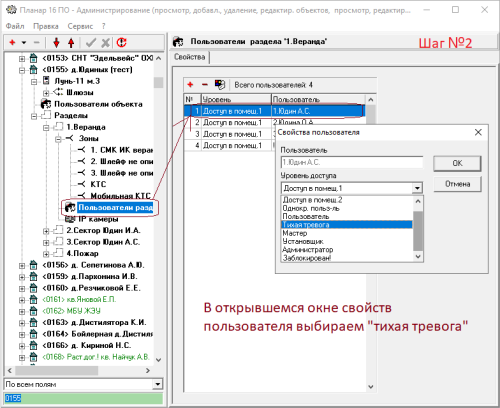The width and height of the screenshot is (500, 408).
Task: Click the Уровень column header
Action: 236,99
